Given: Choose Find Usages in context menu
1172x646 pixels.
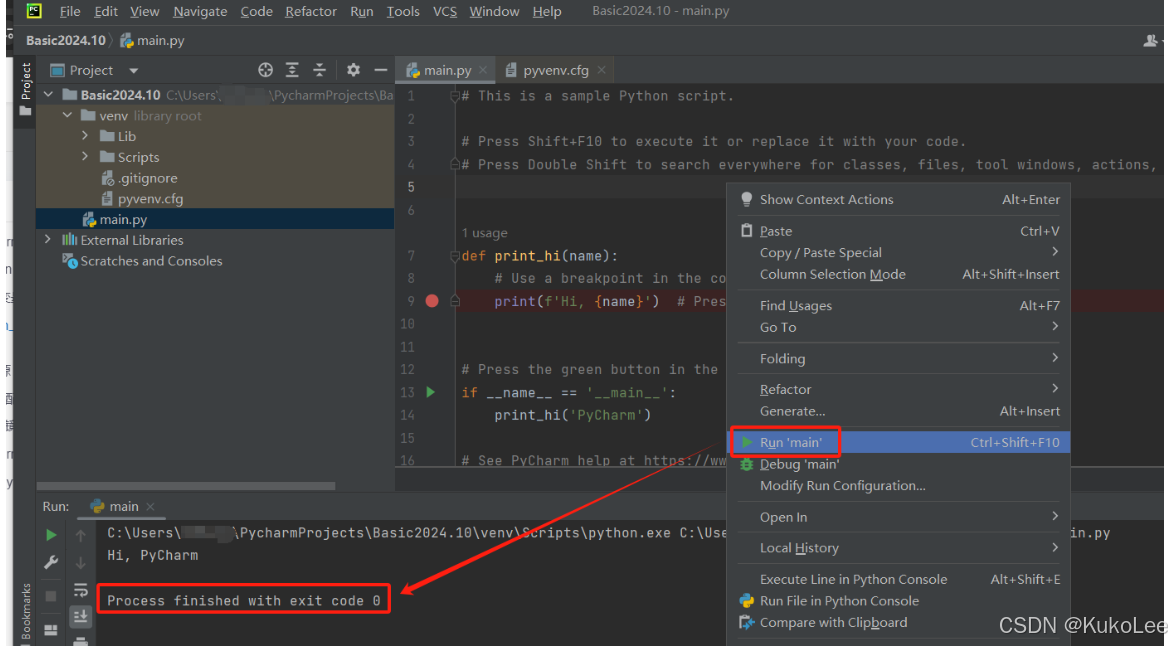Looking at the screenshot, I should tap(898, 305).
